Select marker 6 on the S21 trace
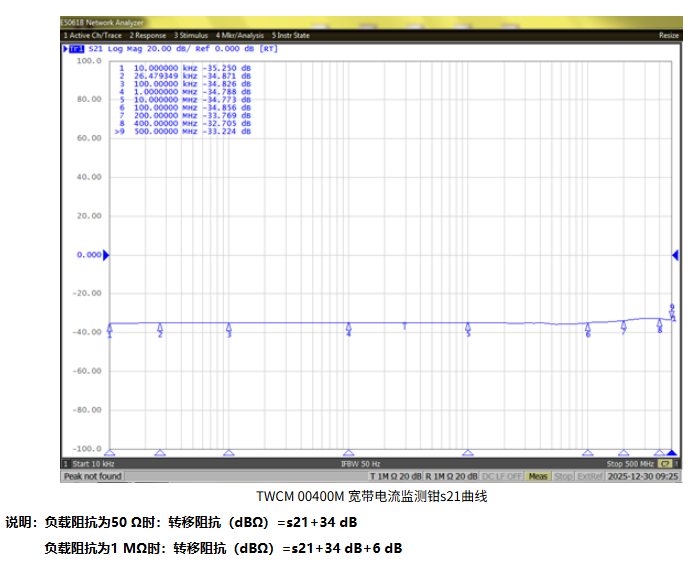The image size is (692, 573). (x=588, y=327)
